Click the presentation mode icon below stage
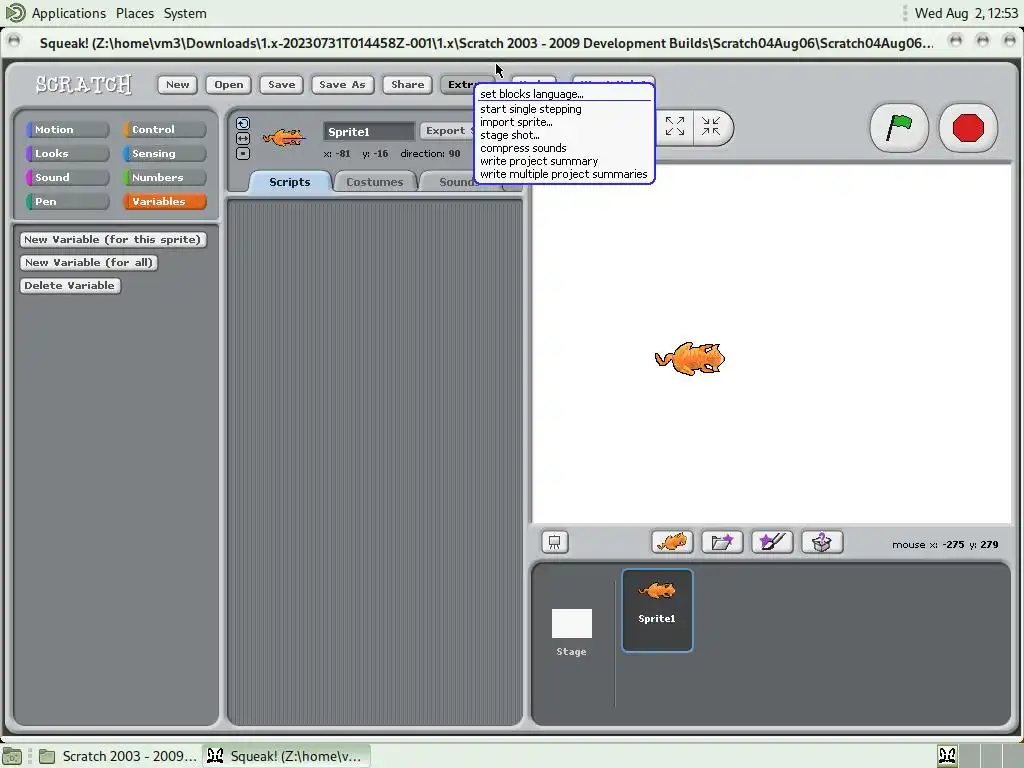 [x=555, y=542]
